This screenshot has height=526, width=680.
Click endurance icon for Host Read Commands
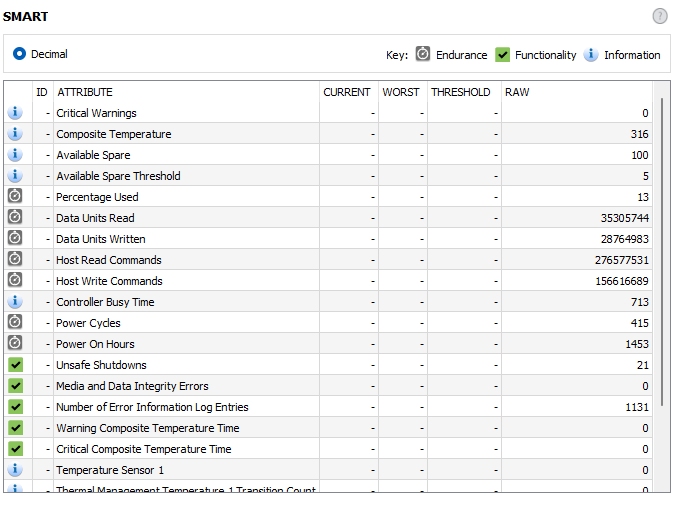[x=15, y=259]
